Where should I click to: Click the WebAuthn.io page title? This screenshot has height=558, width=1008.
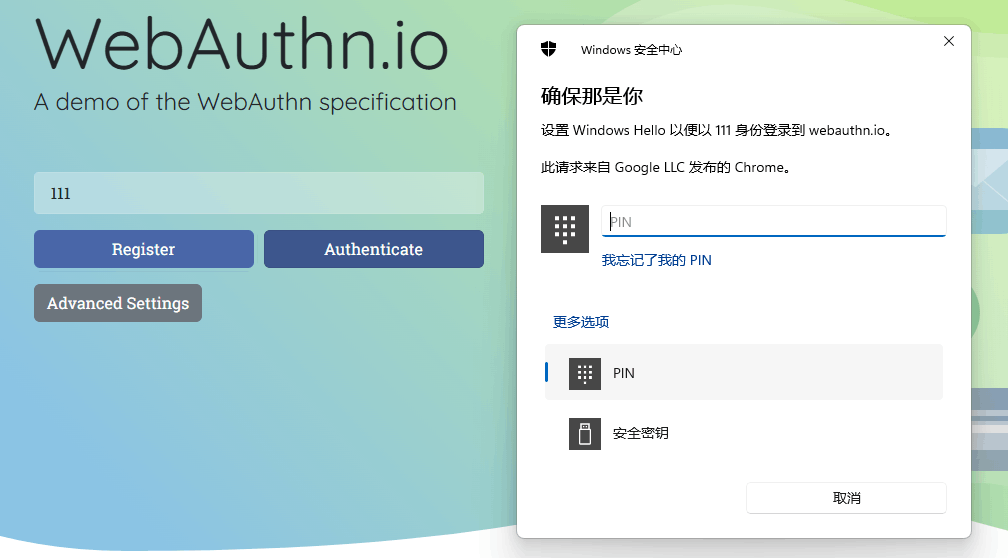(x=242, y=44)
